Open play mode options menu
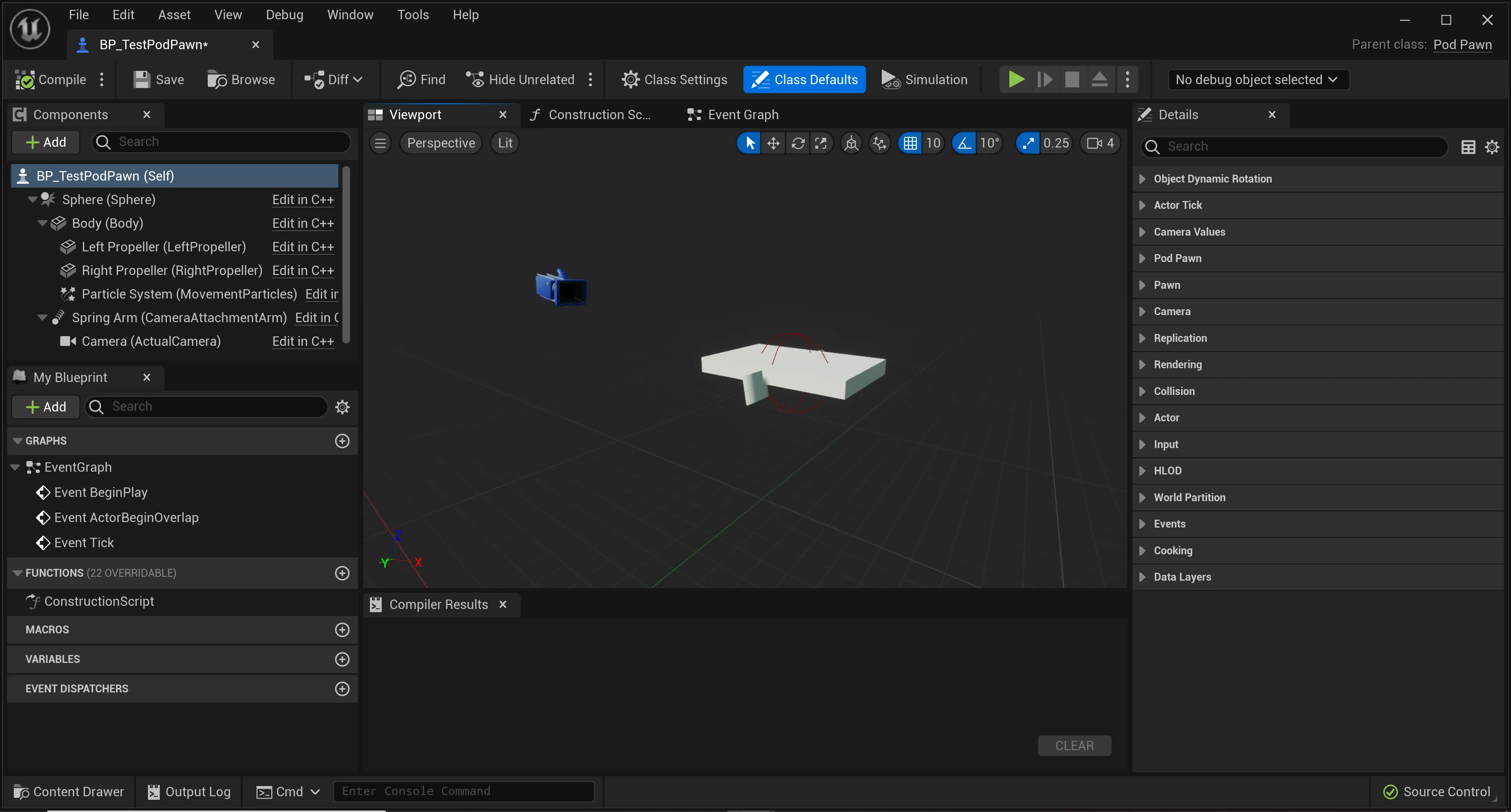 tap(1127, 79)
